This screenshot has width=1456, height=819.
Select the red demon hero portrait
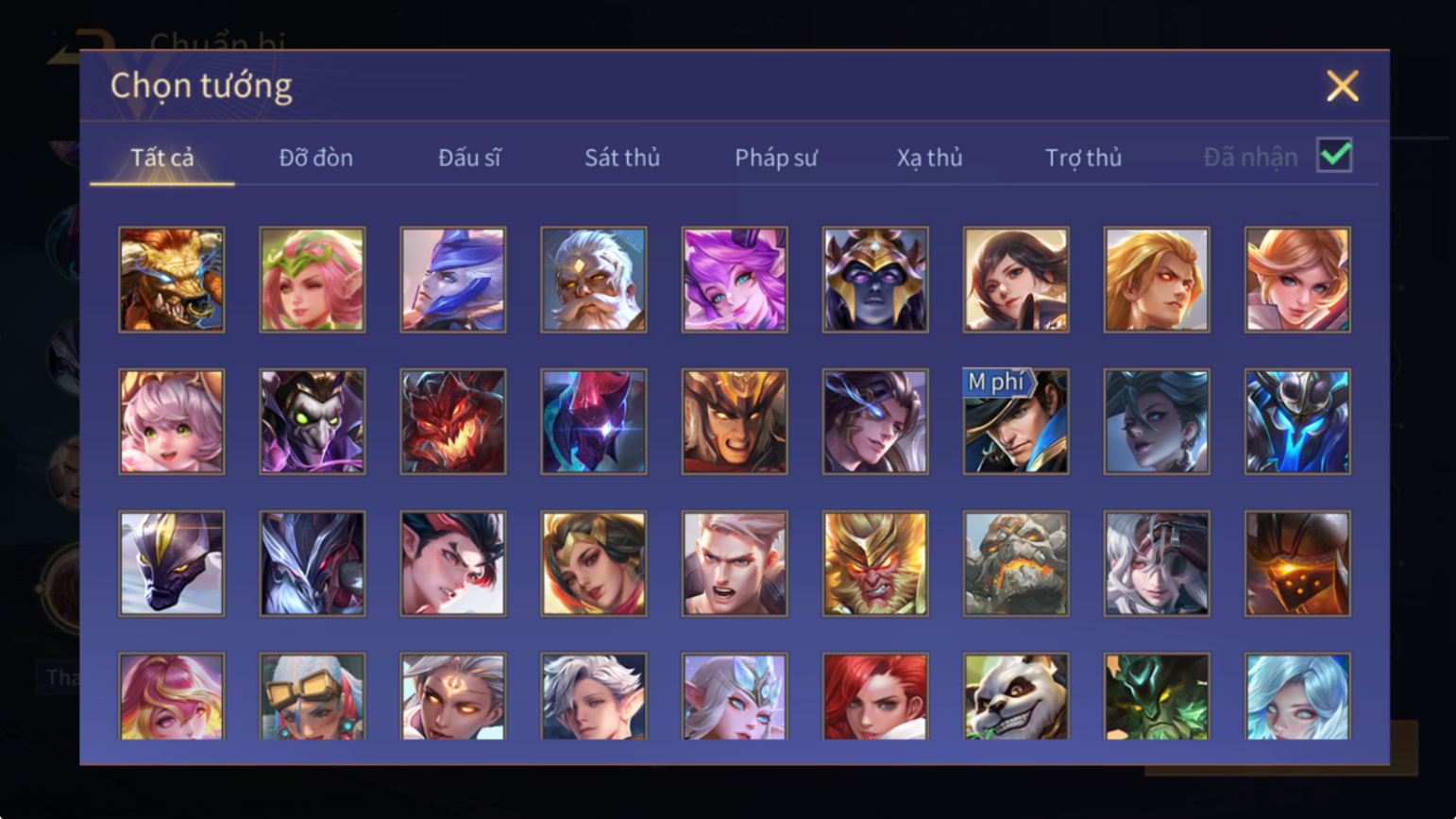tap(453, 421)
